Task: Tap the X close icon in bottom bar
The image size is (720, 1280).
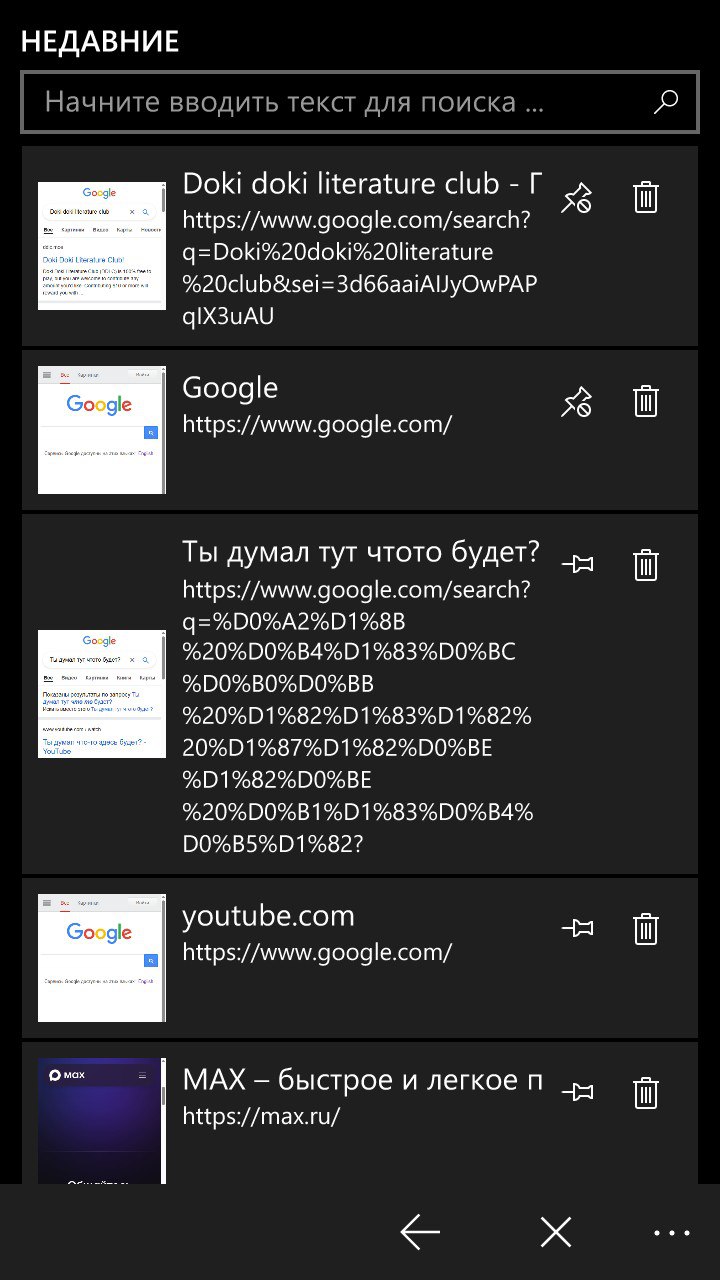Action: 556,1232
